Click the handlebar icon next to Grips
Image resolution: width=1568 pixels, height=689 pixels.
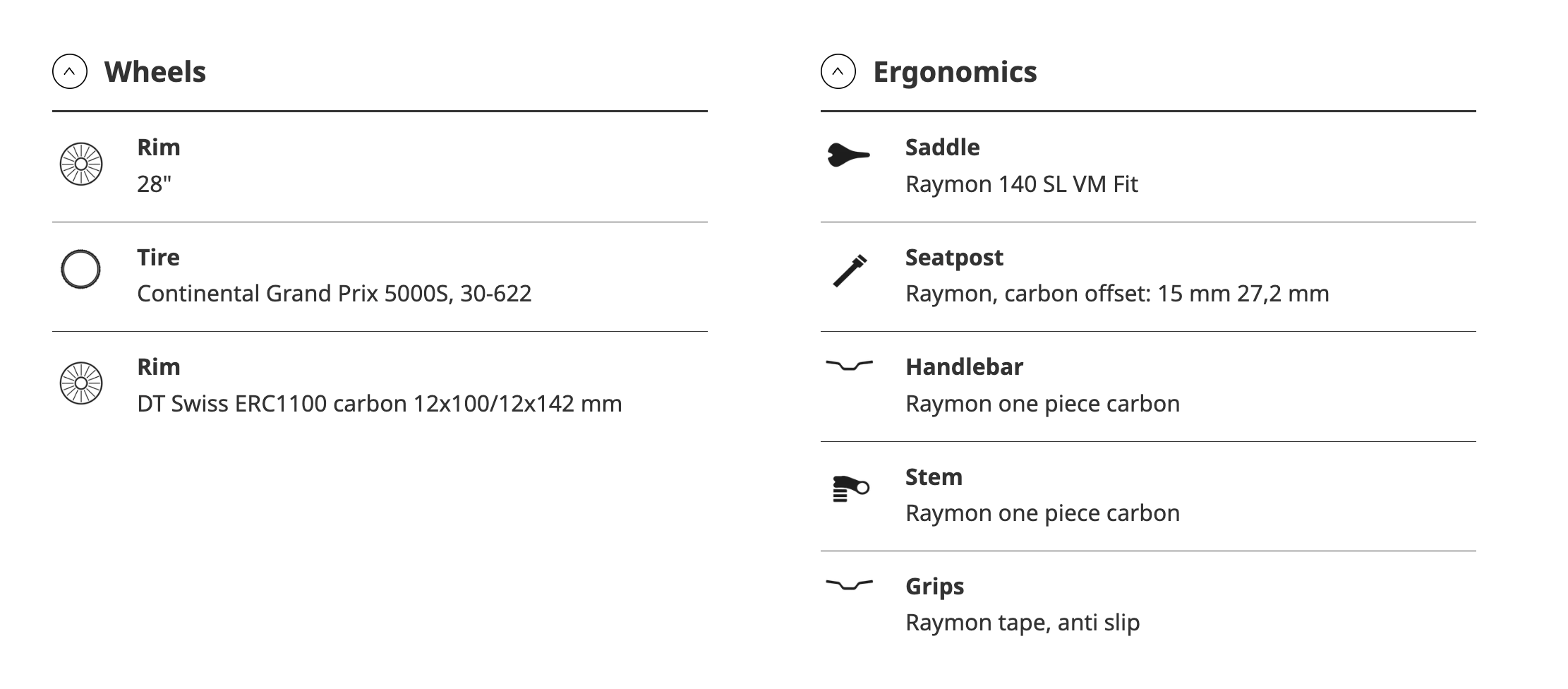click(x=849, y=585)
